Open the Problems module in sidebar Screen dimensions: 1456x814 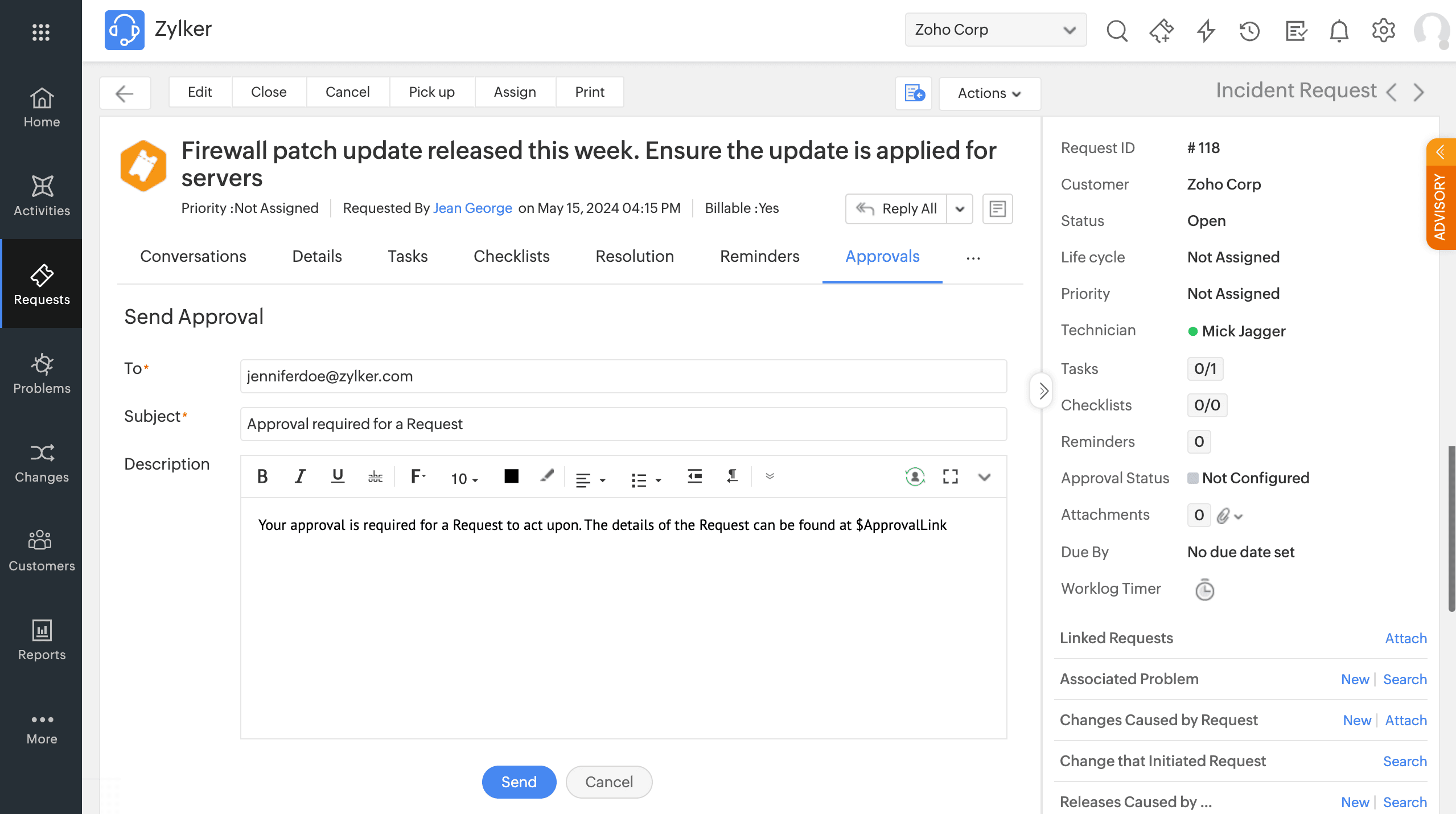tap(42, 373)
